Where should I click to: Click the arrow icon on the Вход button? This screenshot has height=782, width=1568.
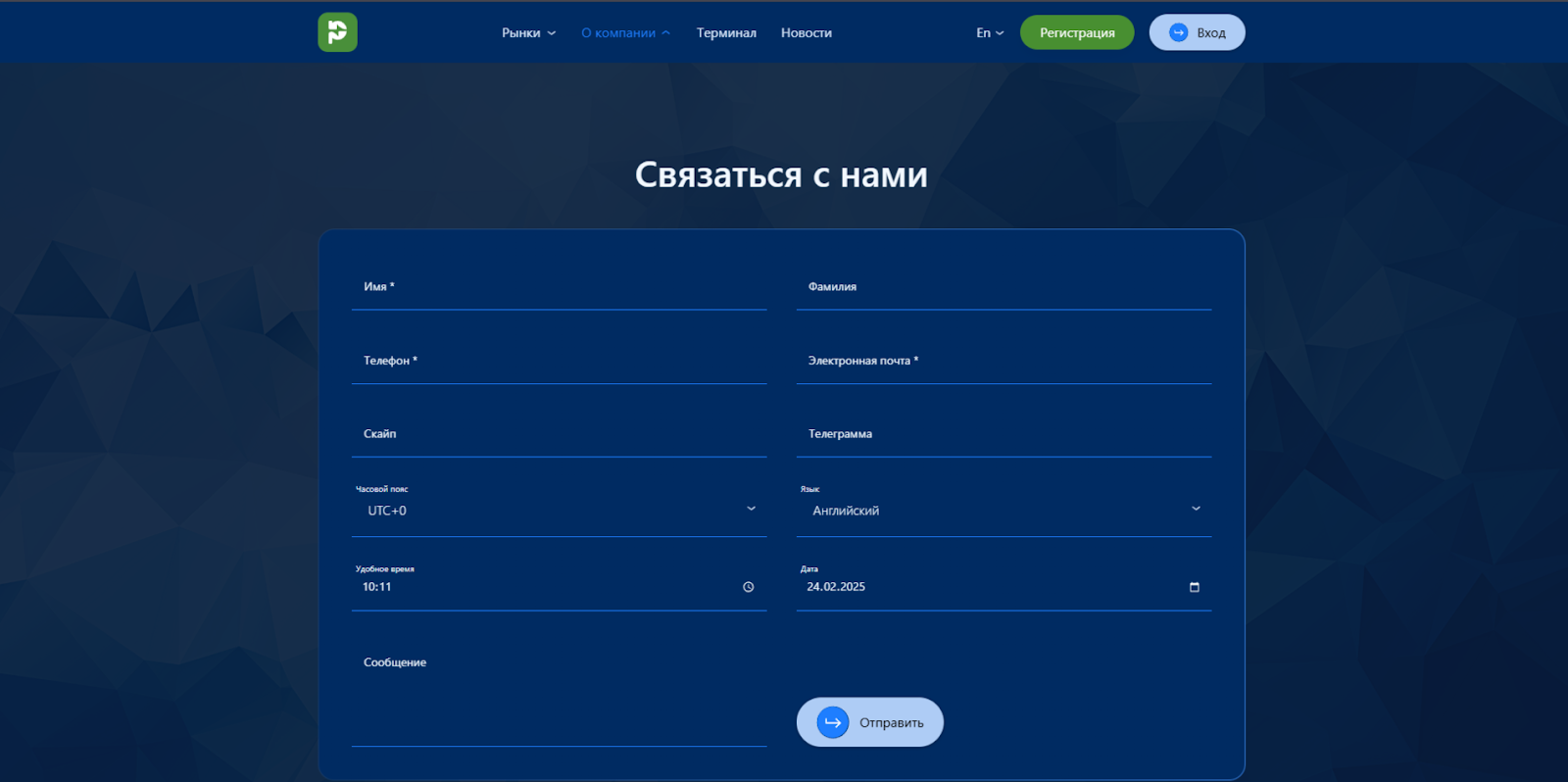click(x=1179, y=32)
